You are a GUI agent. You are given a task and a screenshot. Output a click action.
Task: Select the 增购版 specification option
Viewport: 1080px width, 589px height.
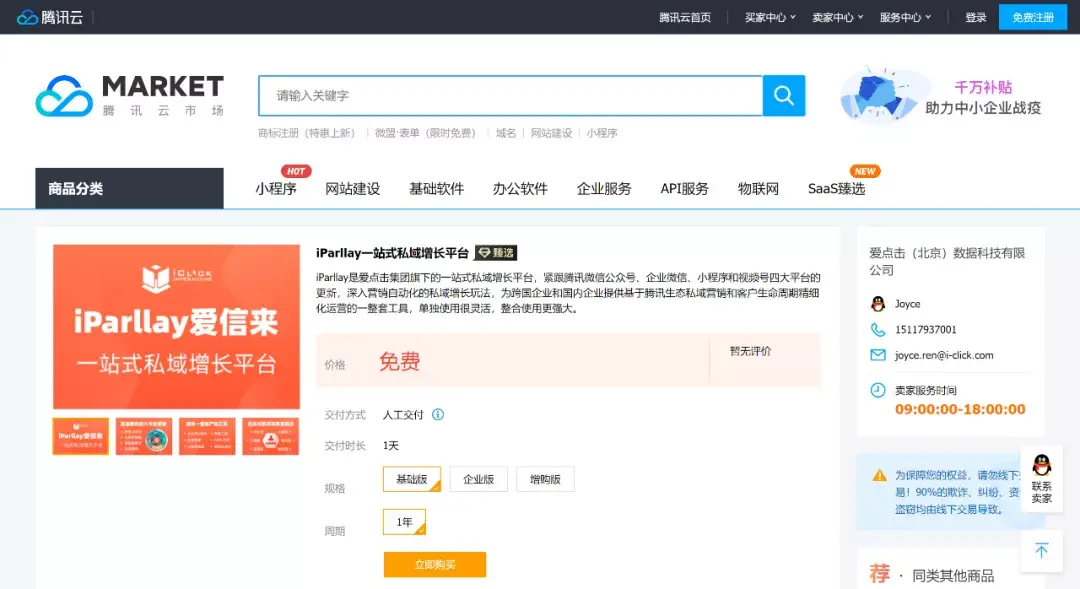pos(545,479)
